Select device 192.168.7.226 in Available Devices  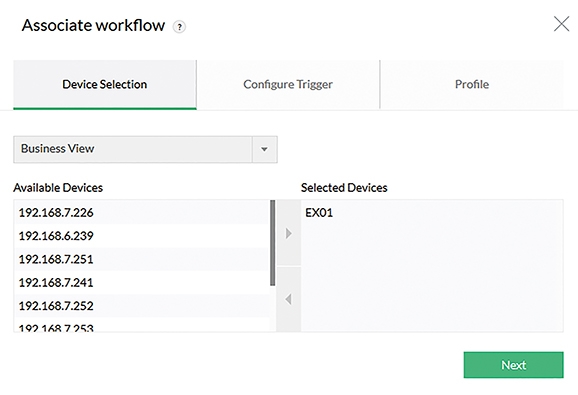pyautogui.click(x=142, y=213)
